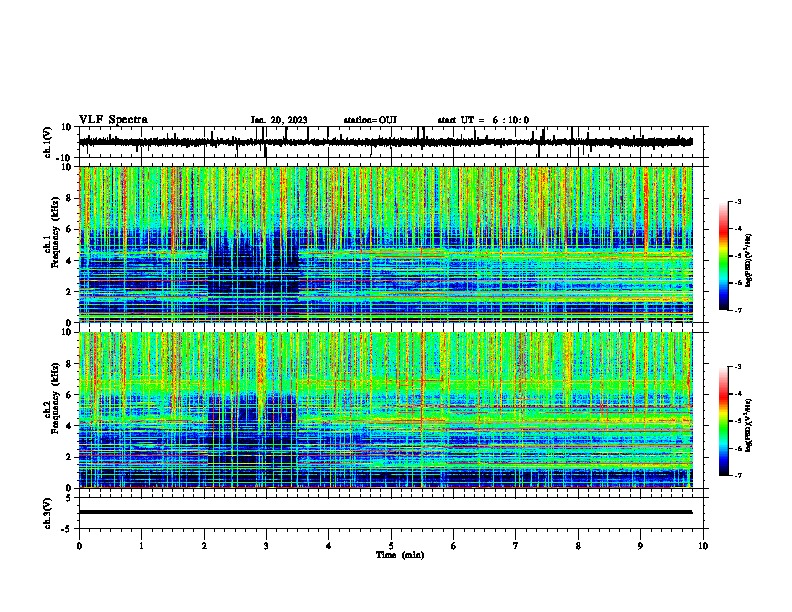
Task: Pick the ch.2 spectrogram color scale bar
Action: point(724,421)
